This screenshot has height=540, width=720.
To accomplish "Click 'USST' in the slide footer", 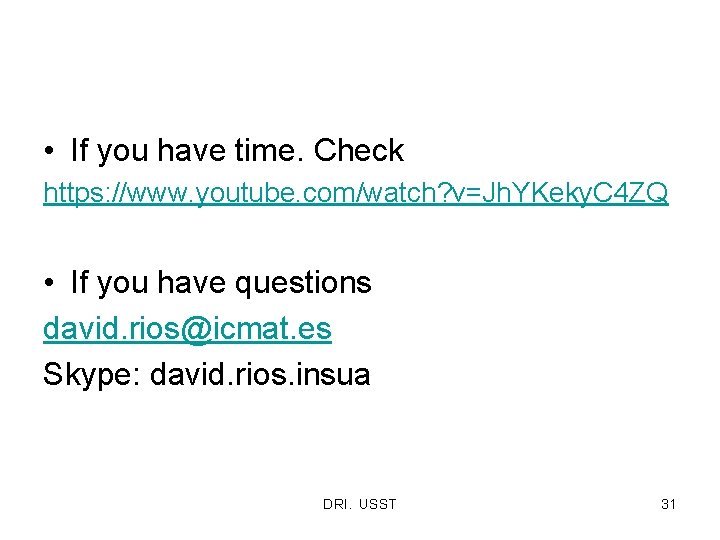I will [x=377, y=504].
